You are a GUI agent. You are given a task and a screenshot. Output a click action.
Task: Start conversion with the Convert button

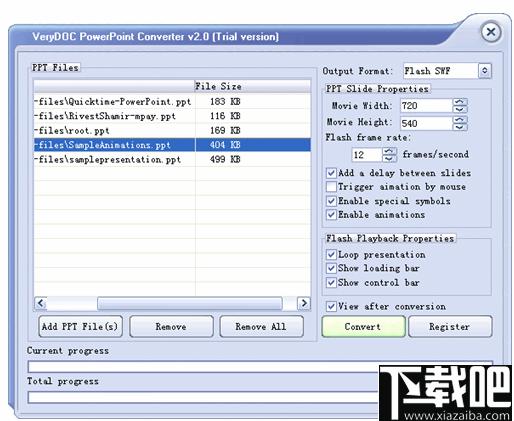point(364,327)
